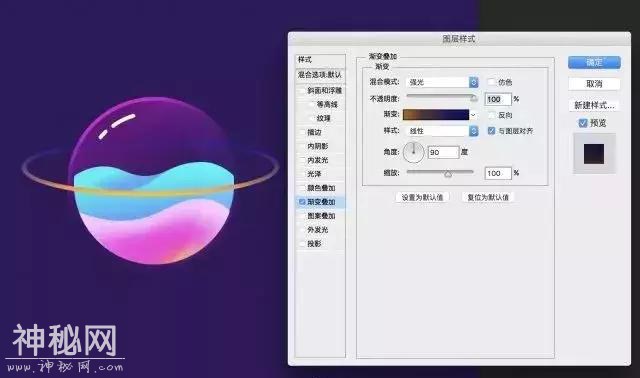
Task: Select 样式 at top of list
Action: [x=320, y=60]
